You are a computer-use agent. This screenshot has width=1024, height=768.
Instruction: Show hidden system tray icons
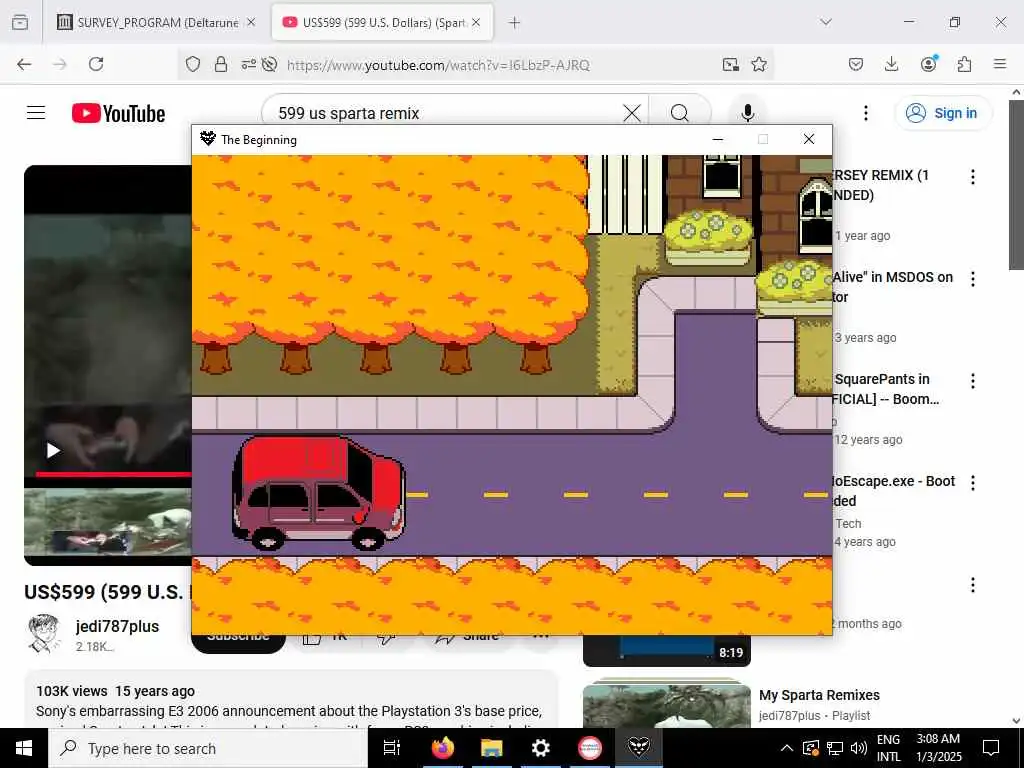click(x=787, y=748)
